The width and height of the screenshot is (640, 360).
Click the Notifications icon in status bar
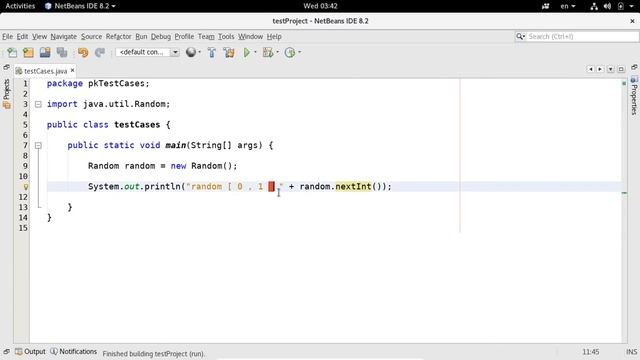54,351
